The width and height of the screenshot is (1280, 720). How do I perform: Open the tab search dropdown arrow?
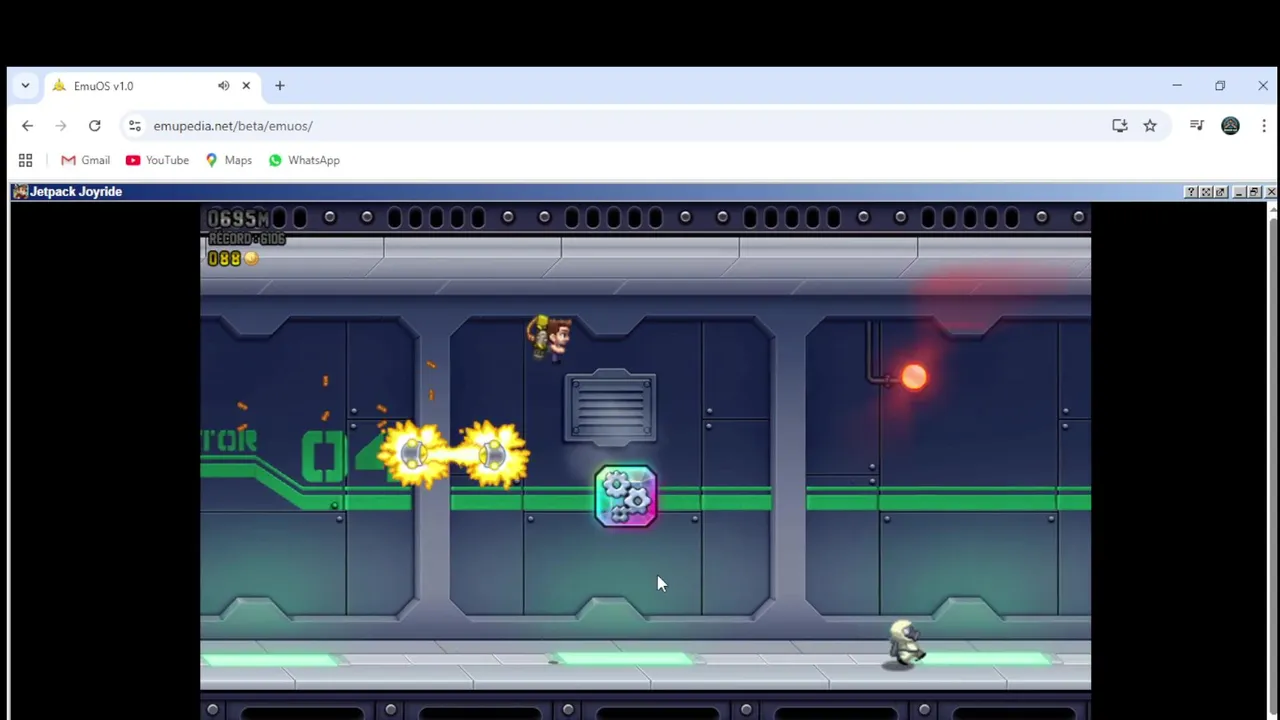pyautogui.click(x=25, y=86)
